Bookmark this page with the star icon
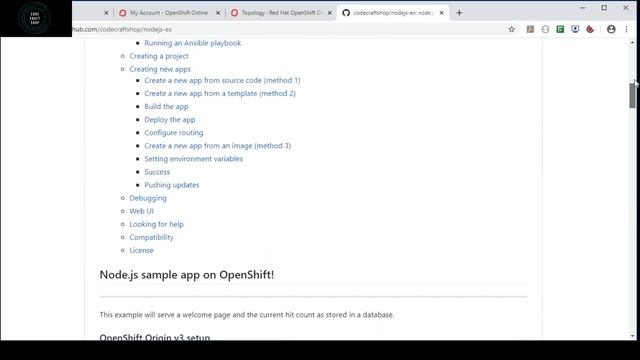 point(511,29)
